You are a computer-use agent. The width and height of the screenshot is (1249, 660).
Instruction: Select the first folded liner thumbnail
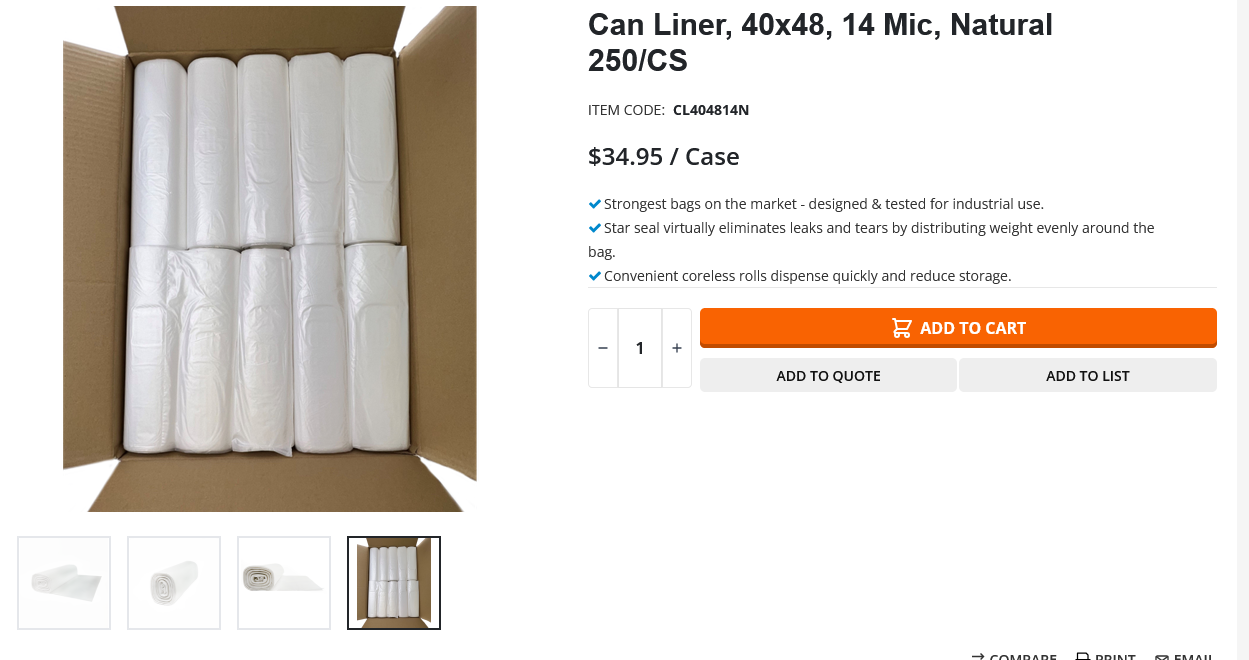coord(64,583)
